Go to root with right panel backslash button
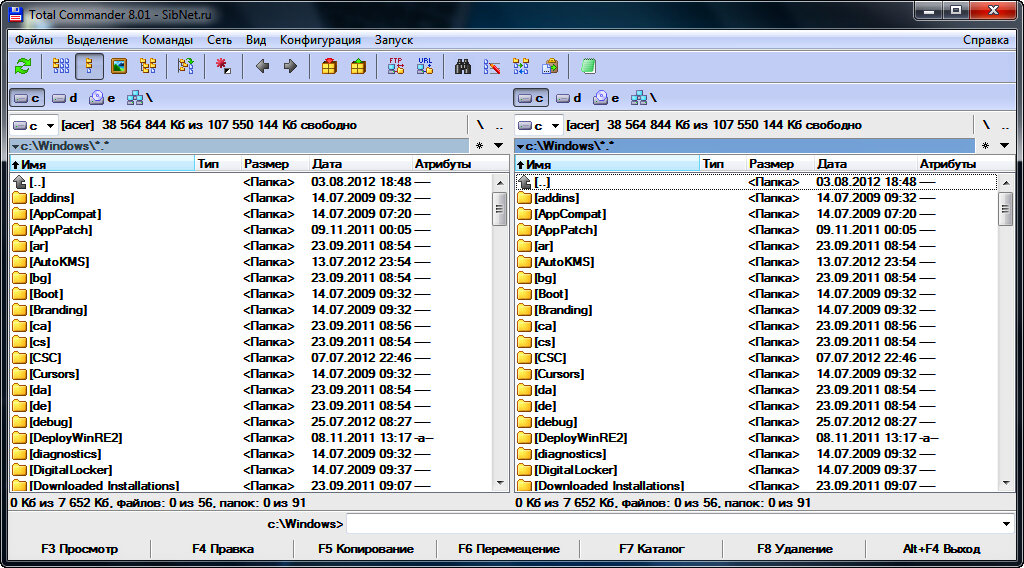The height and width of the screenshot is (568, 1024). [x=985, y=125]
